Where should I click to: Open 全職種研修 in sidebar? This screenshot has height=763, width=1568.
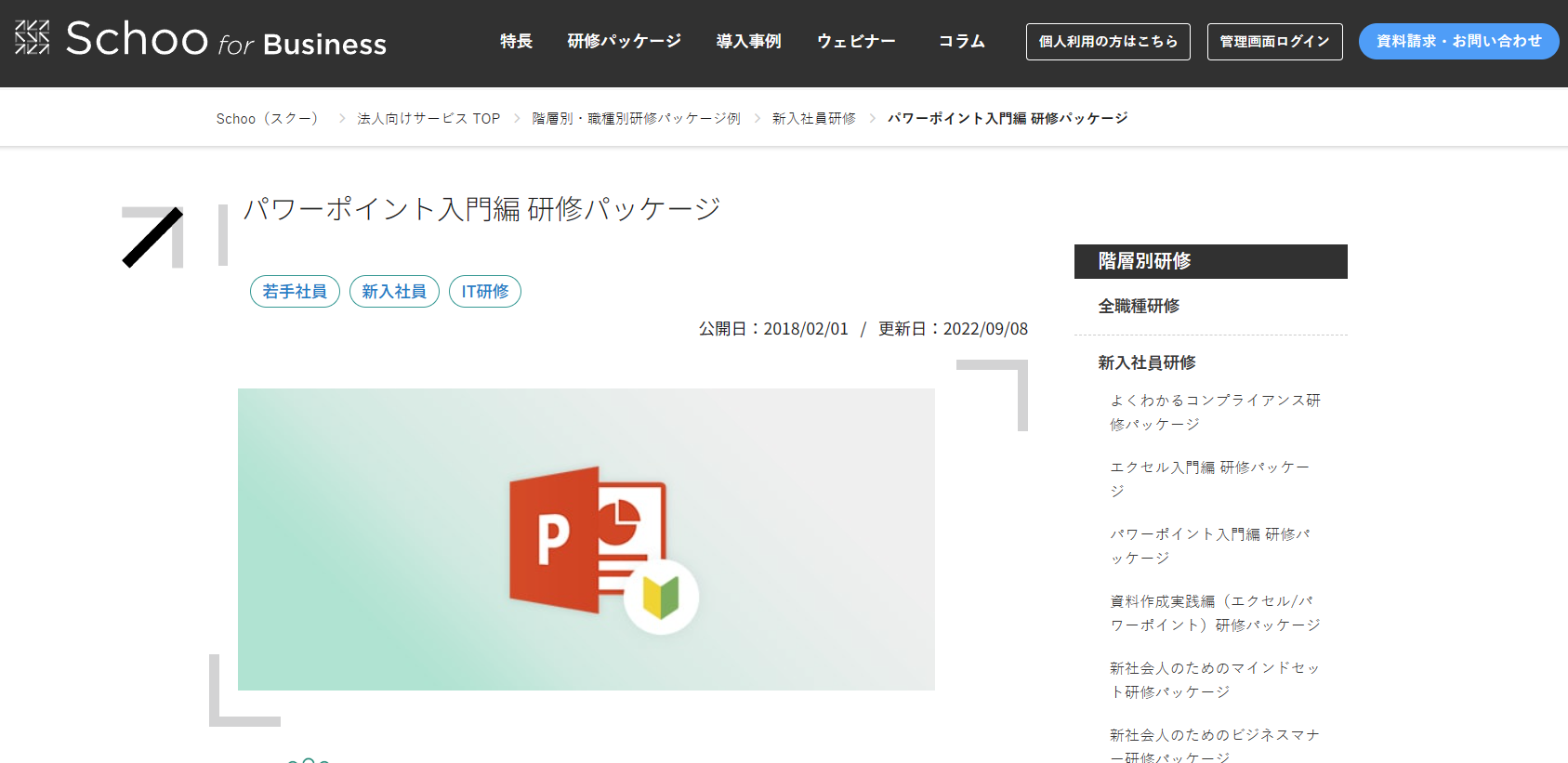(1139, 306)
